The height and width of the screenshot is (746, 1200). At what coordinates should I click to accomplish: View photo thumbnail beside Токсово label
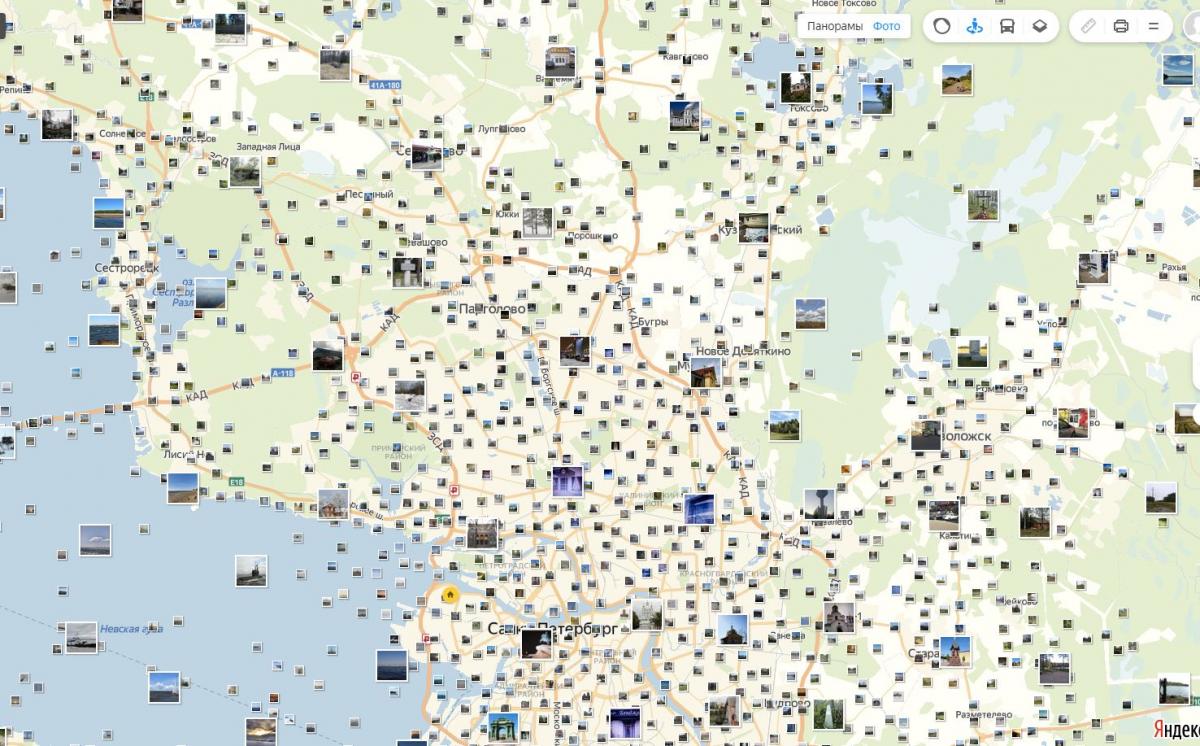coord(797,87)
